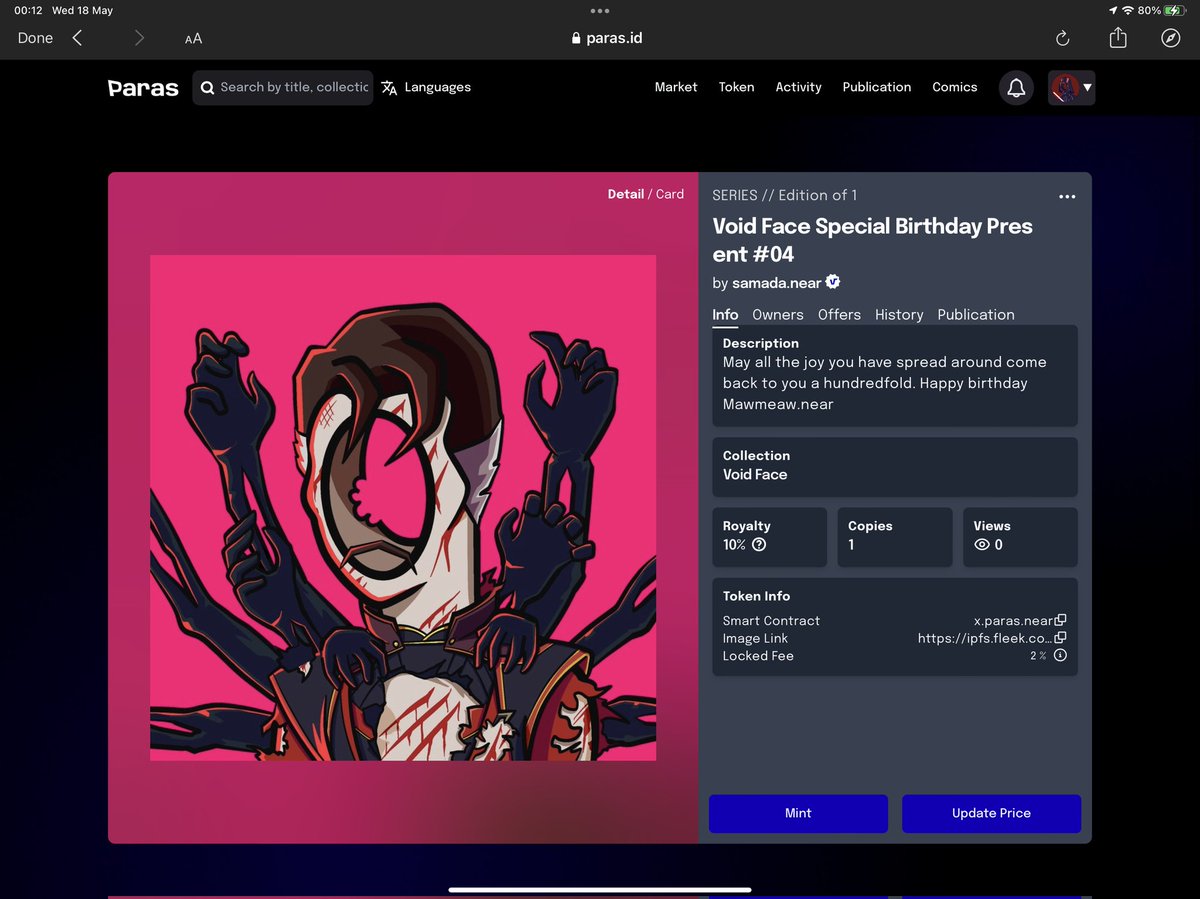Click the Mint button

click(x=798, y=813)
